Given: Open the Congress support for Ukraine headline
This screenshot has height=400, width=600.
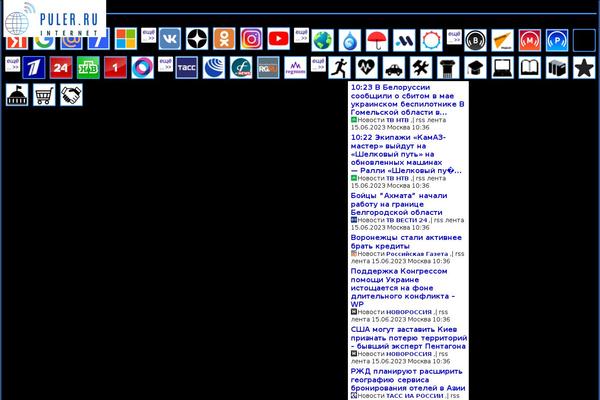Looking at the screenshot, I should coord(403,287).
